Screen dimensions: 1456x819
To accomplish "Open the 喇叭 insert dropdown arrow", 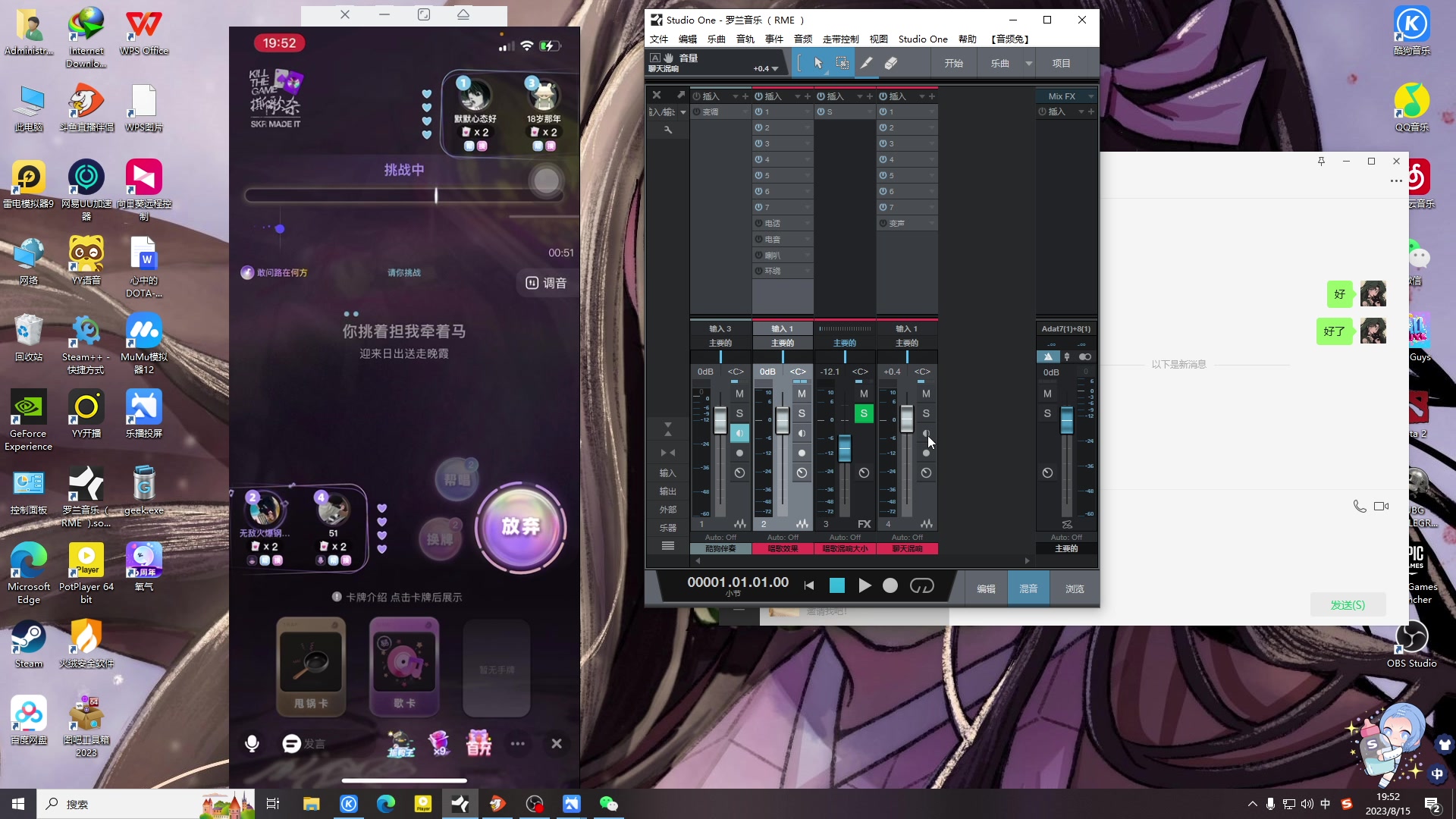I will (x=808, y=256).
